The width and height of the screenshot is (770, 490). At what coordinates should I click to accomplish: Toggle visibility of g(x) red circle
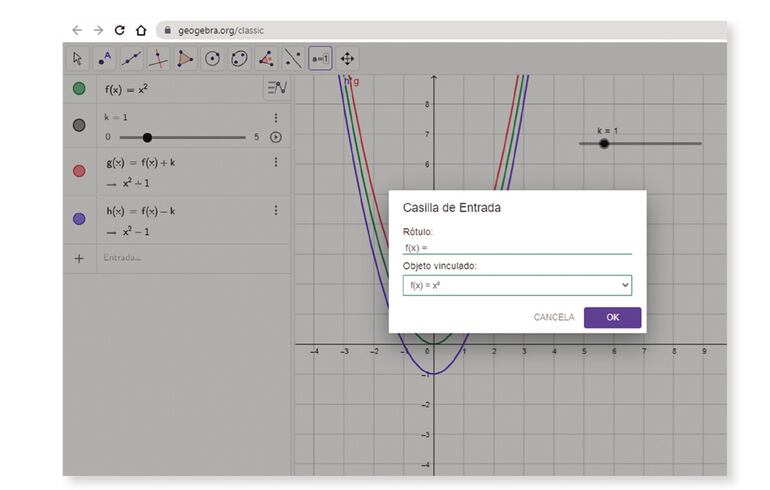click(79, 171)
